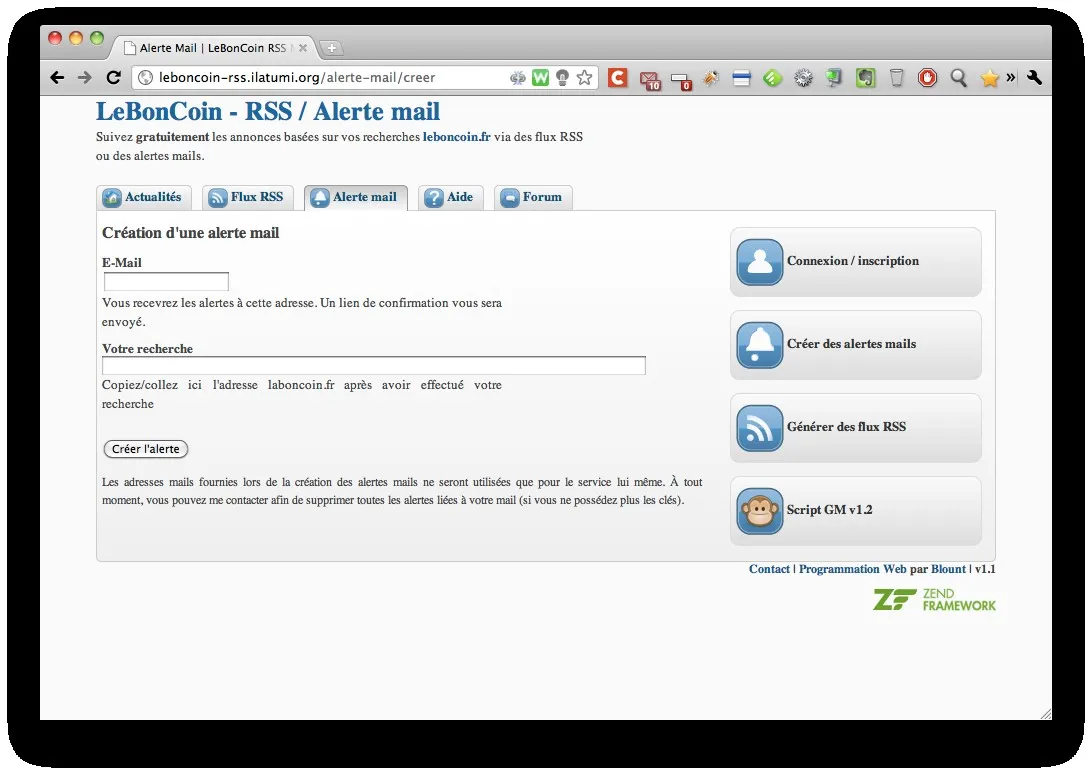Click the browser forward arrow

(84, 78)
